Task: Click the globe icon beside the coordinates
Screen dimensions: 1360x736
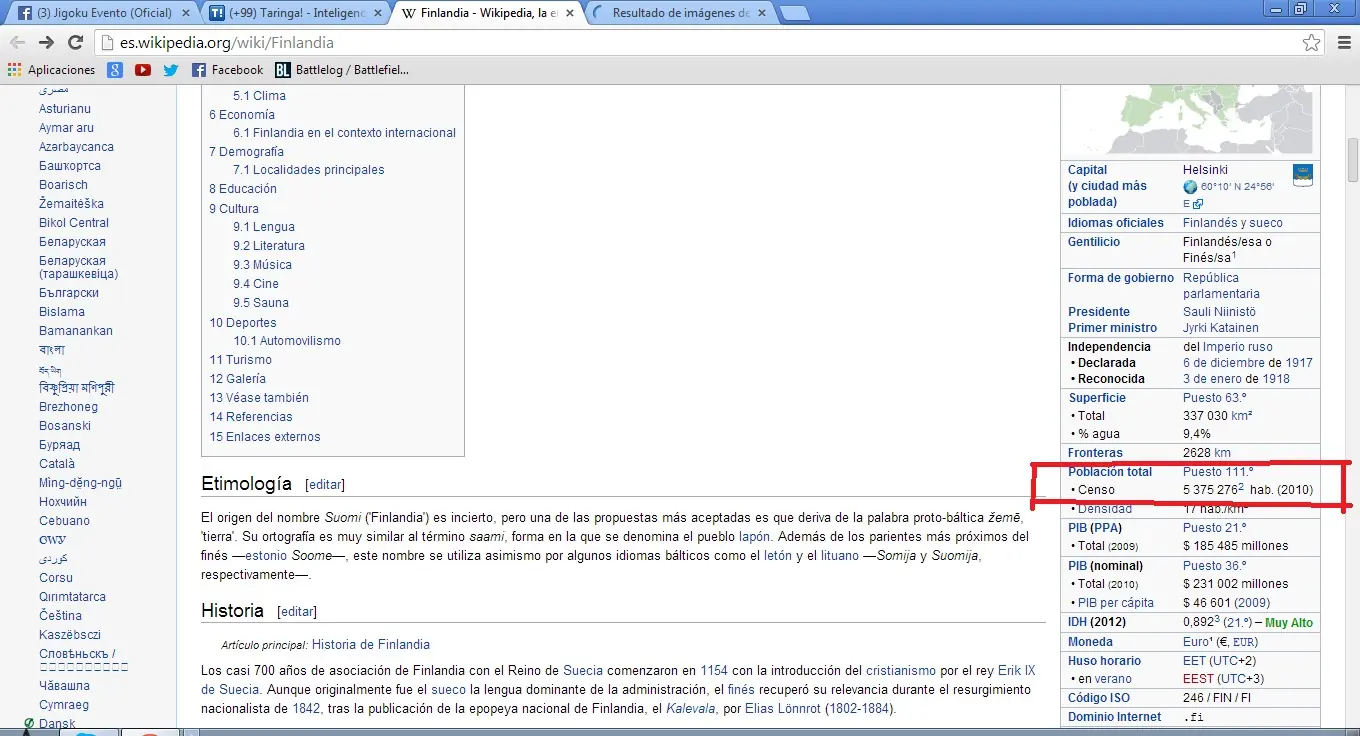Action: (x=1190, y=187)
